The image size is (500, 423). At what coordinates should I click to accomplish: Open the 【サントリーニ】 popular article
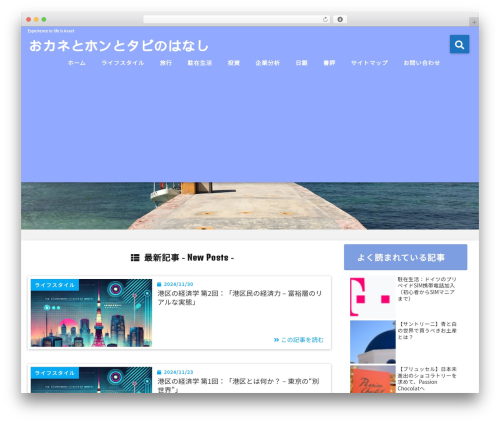427,331
